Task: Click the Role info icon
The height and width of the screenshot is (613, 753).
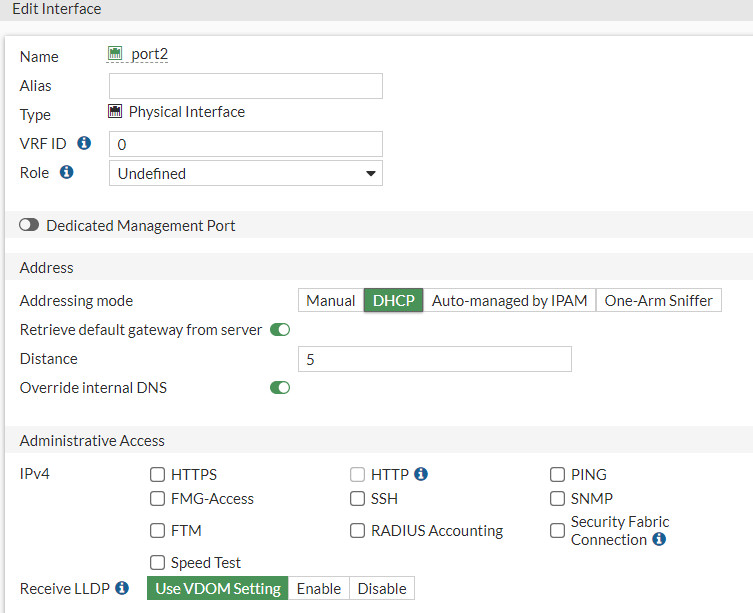Action: tap(66, 172)
